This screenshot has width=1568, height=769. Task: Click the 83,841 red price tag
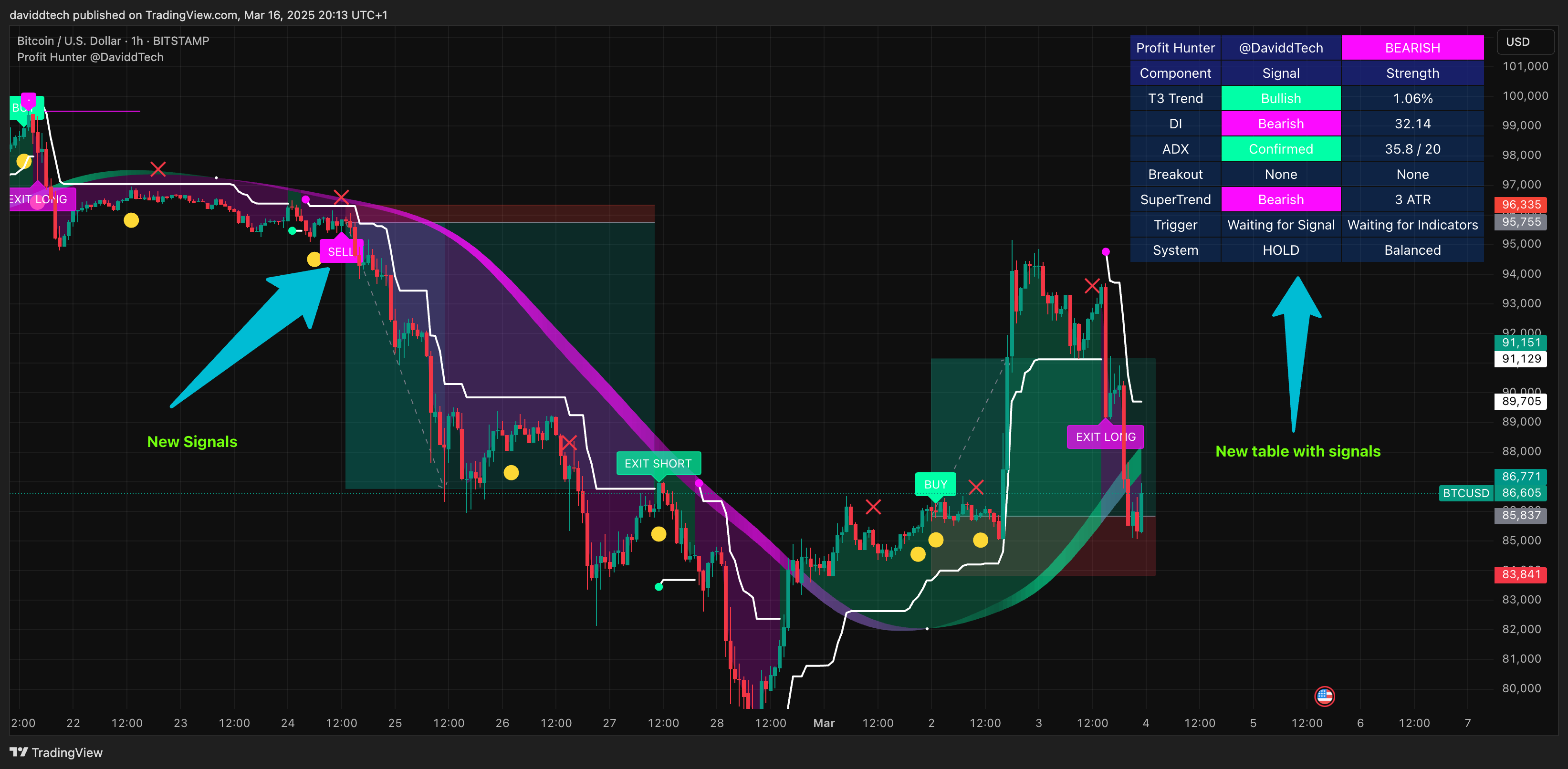(x=1521, y=574)
